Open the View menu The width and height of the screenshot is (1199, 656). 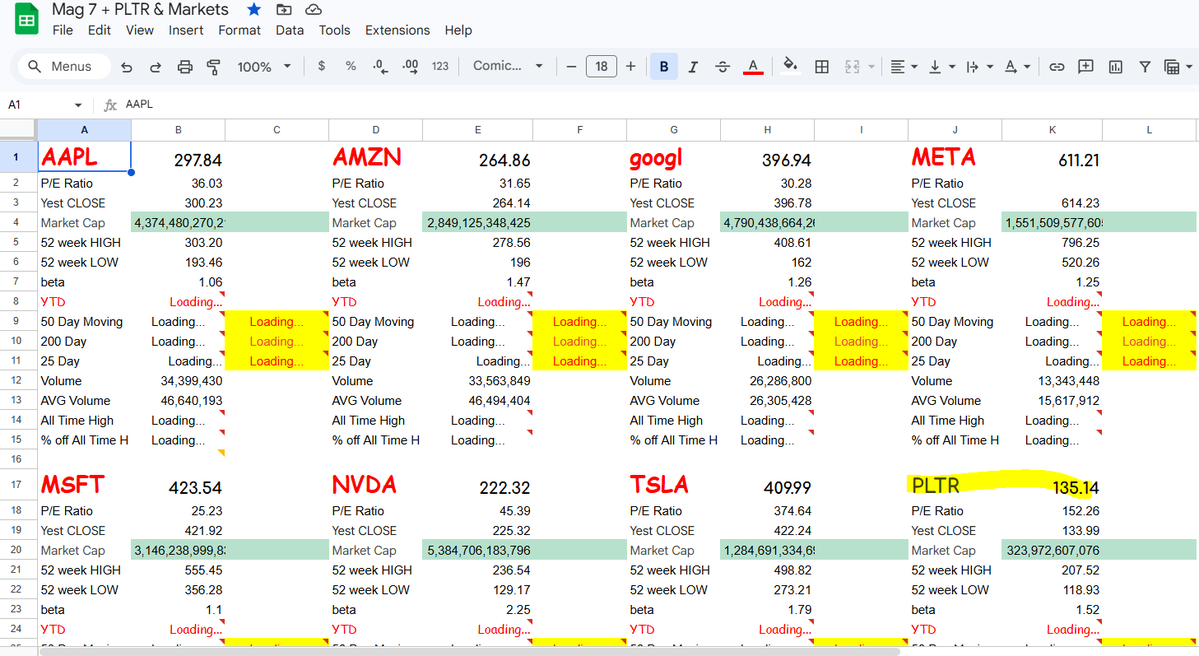140,30
